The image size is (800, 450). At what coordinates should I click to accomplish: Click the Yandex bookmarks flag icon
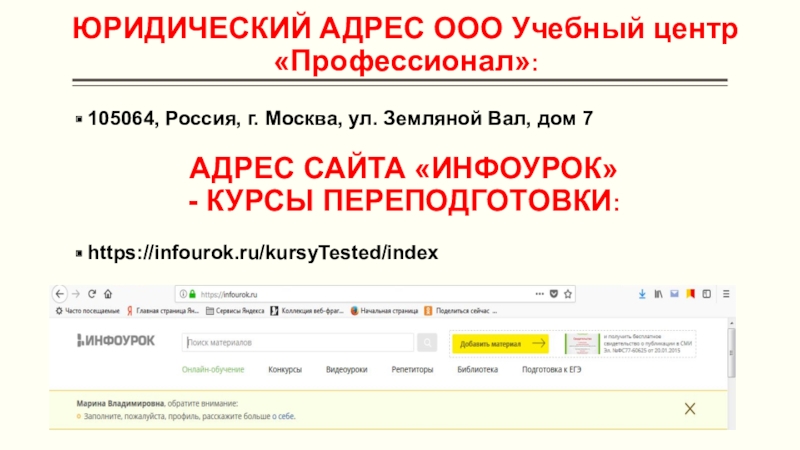(x=690, y=294)
